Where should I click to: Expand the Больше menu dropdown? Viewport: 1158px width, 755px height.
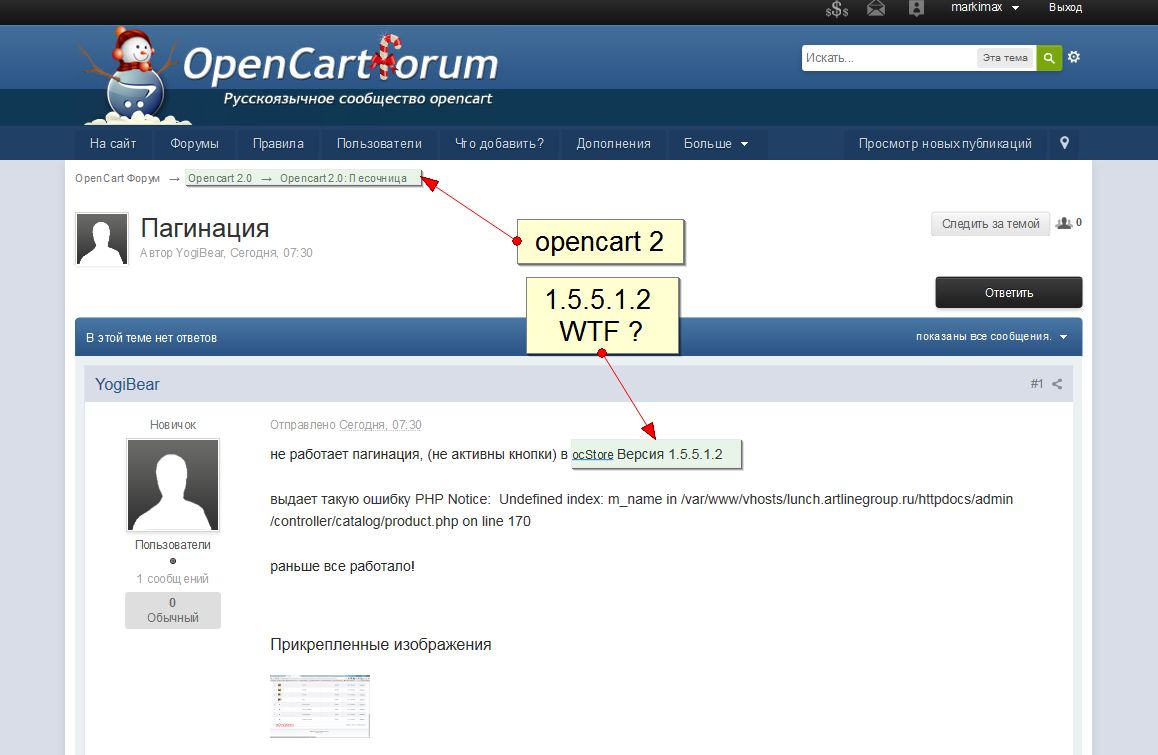(x=716, y=143)
